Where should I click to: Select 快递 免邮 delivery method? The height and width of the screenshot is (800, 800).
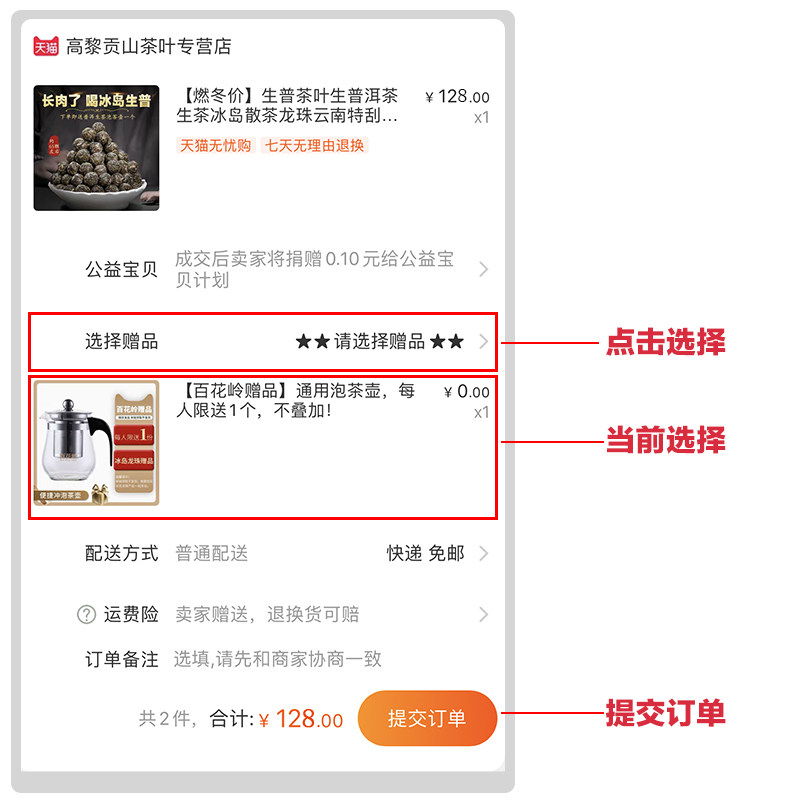point(426,553)
